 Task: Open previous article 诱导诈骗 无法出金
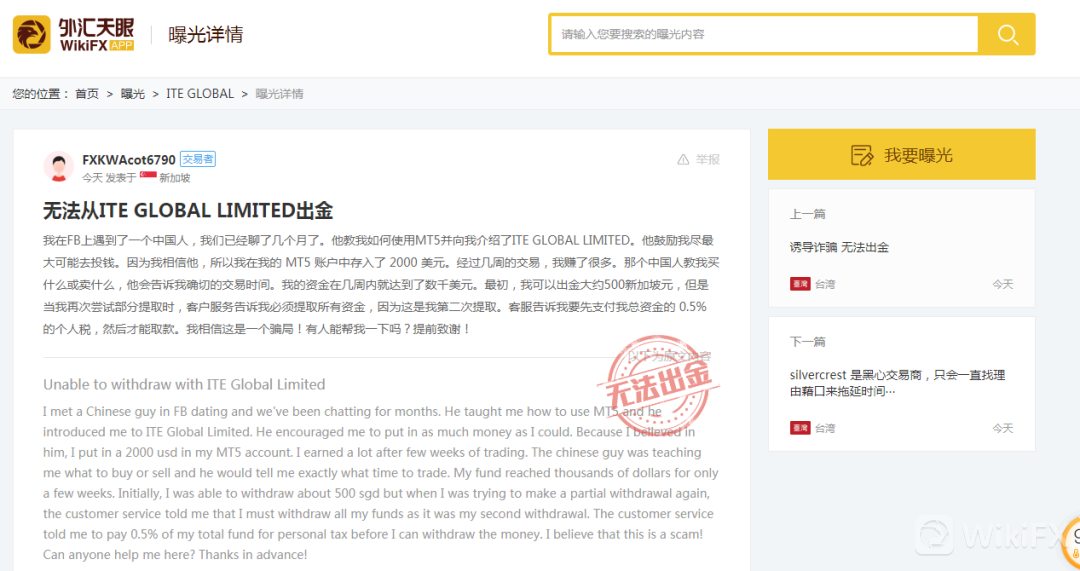point(839,247)
